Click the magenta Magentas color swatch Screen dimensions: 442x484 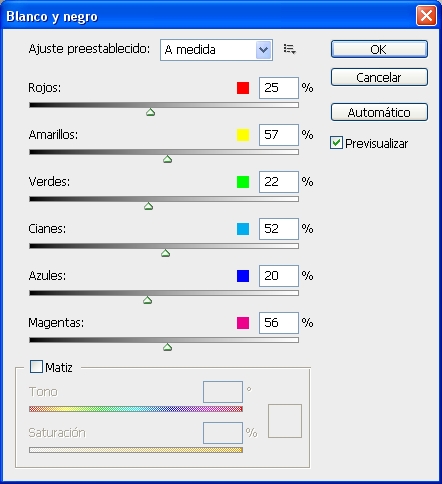click(243, 323)
